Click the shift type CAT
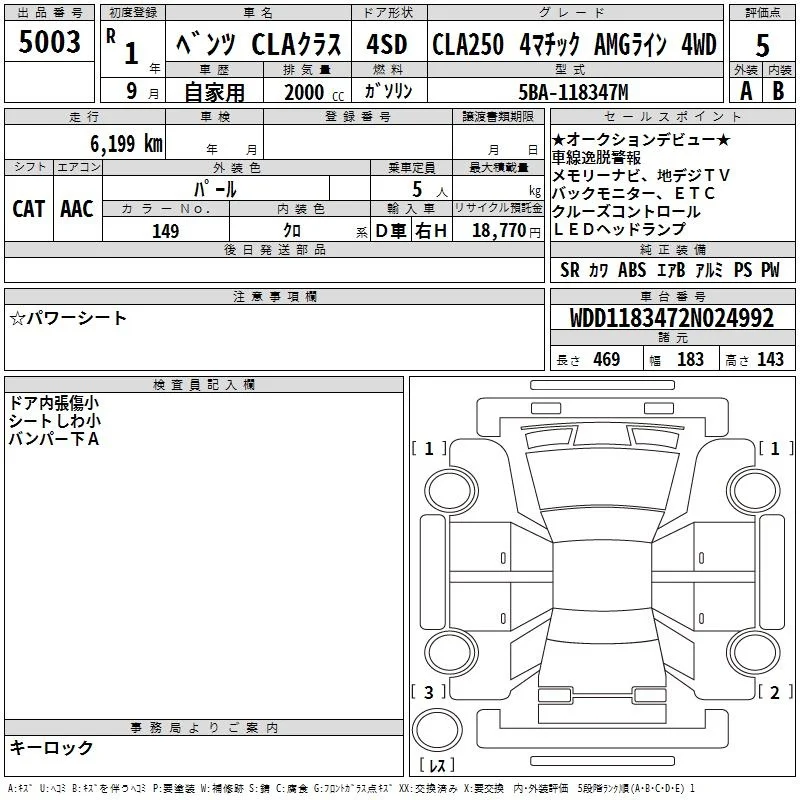 29,209
